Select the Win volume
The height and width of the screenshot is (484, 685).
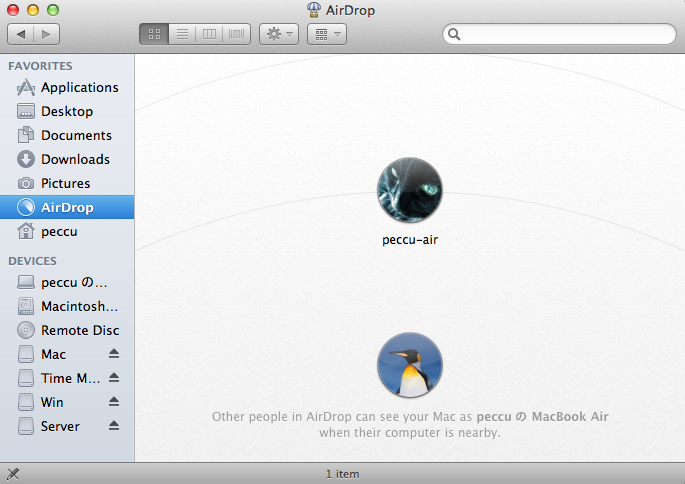(x=67, y=402)
